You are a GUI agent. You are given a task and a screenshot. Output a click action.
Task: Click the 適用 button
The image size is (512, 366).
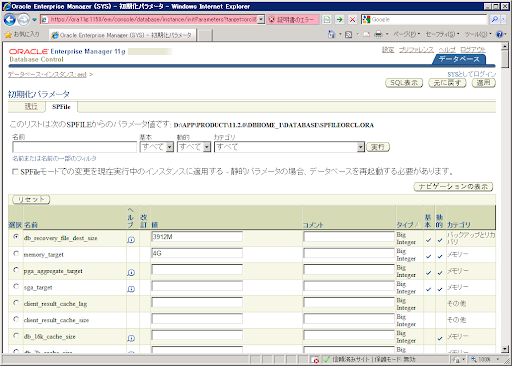[484, 83]
